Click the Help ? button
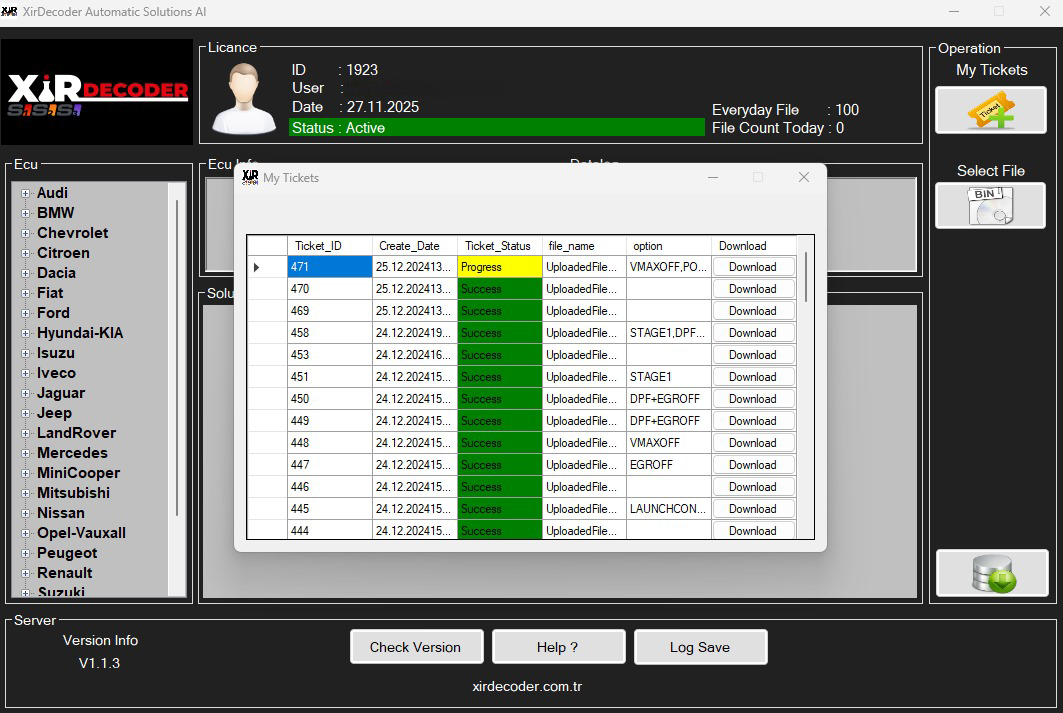The width and height of the screenshot is (1063, 713). click(x=558, y=646)
